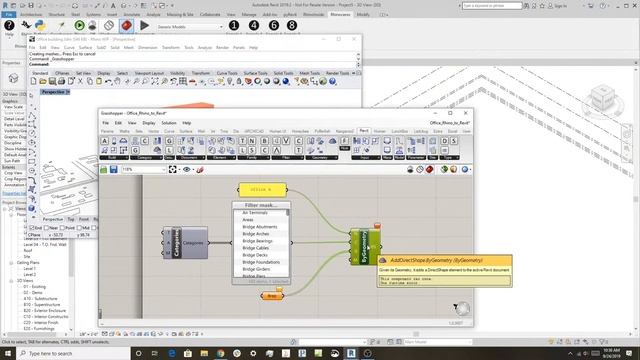Click the red sketch marker icon in the Grasshopper toolbar
The image size is (640, 360).
200,169
